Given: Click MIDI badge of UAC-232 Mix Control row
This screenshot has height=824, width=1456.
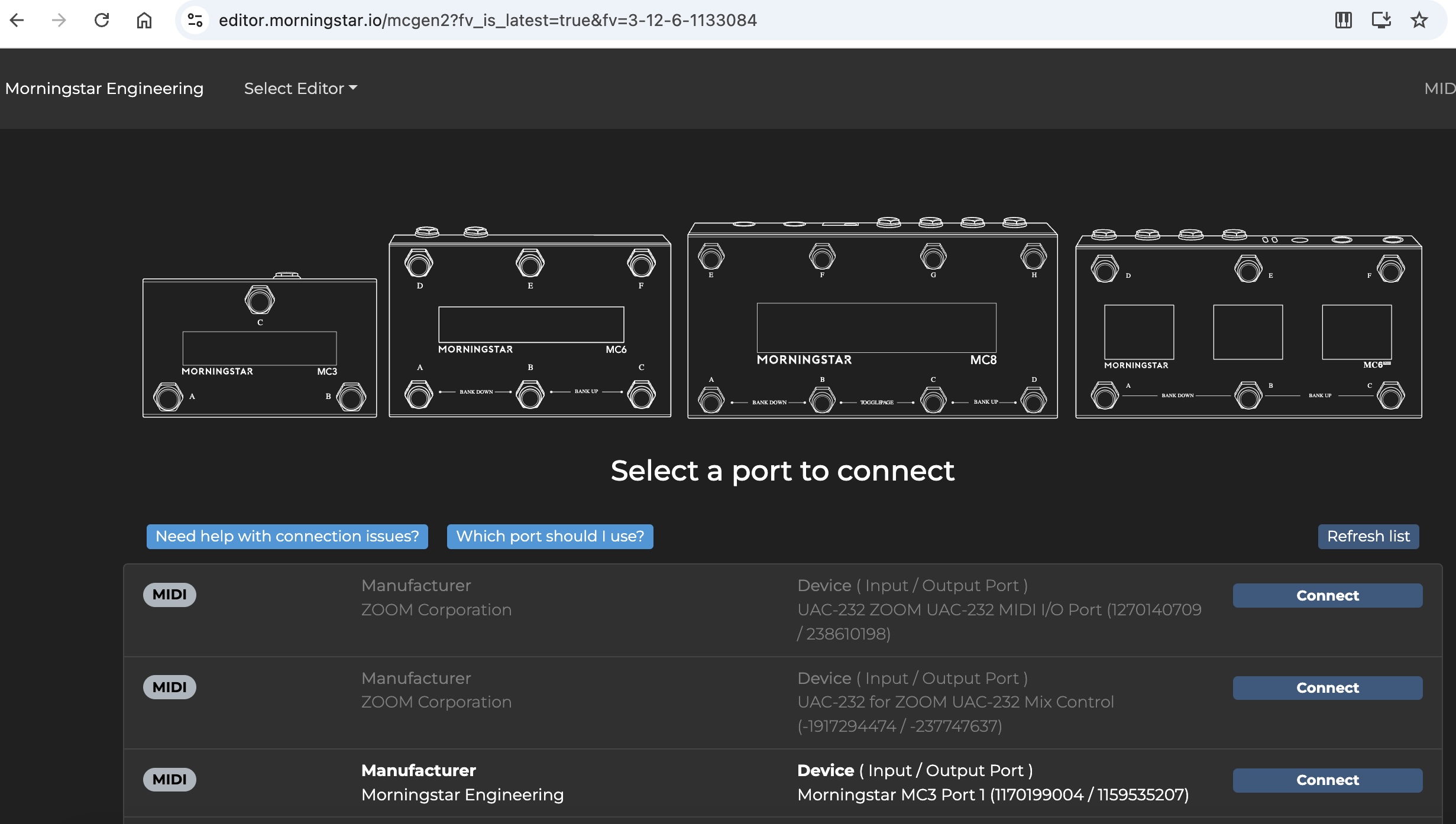Looking at the screenshot, I should [x=170, y=687].
